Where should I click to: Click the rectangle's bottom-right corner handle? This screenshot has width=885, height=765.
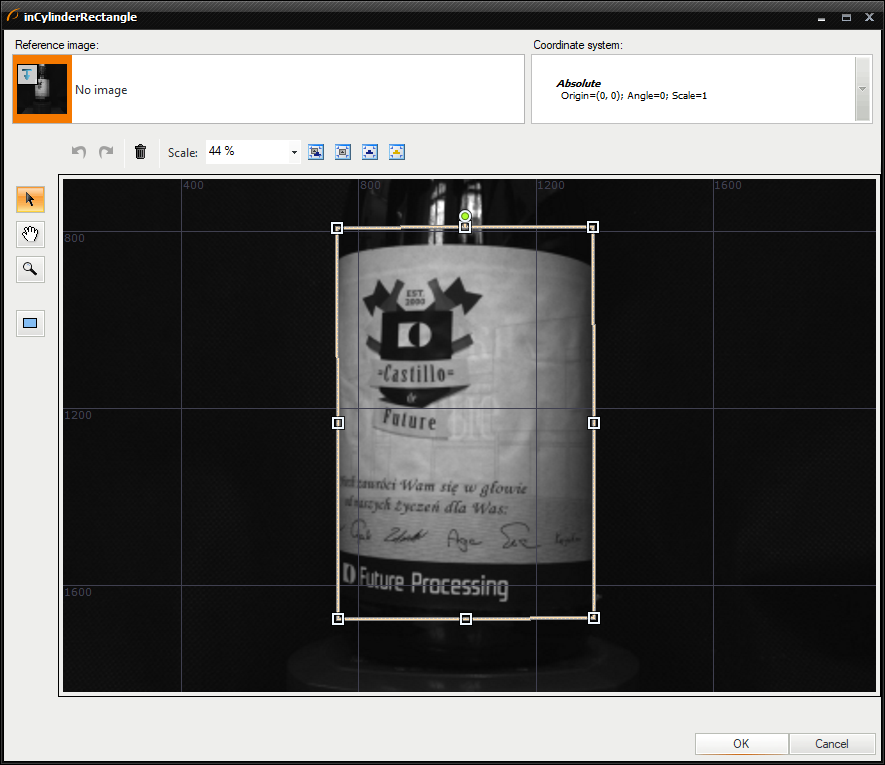[x=594, y=618]
